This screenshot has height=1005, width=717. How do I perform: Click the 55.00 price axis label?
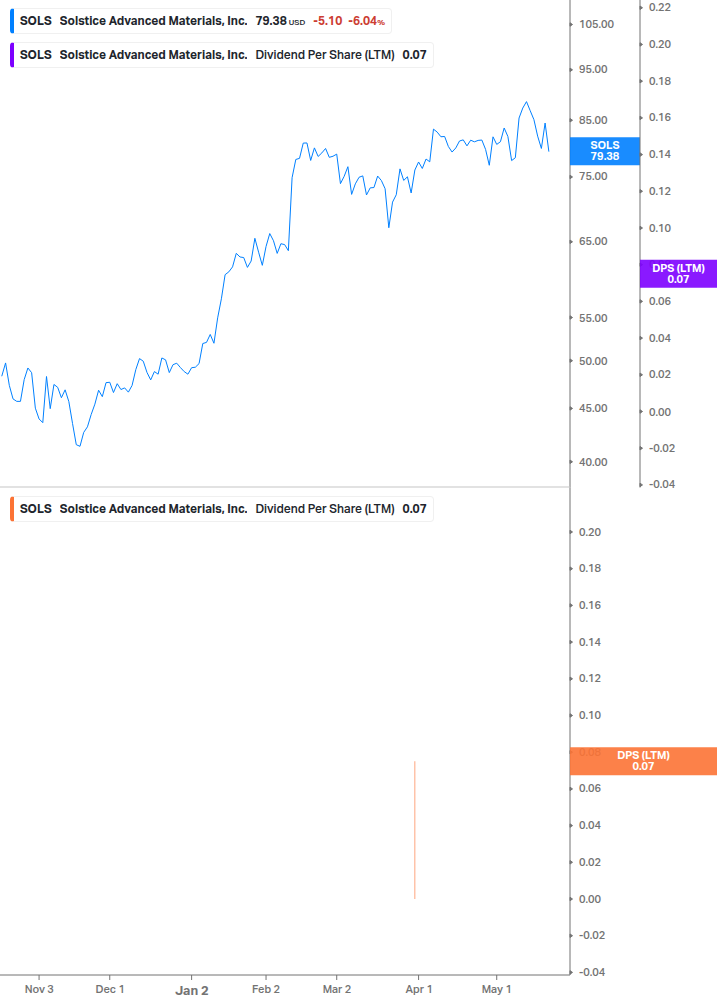(x=593, y=319)
